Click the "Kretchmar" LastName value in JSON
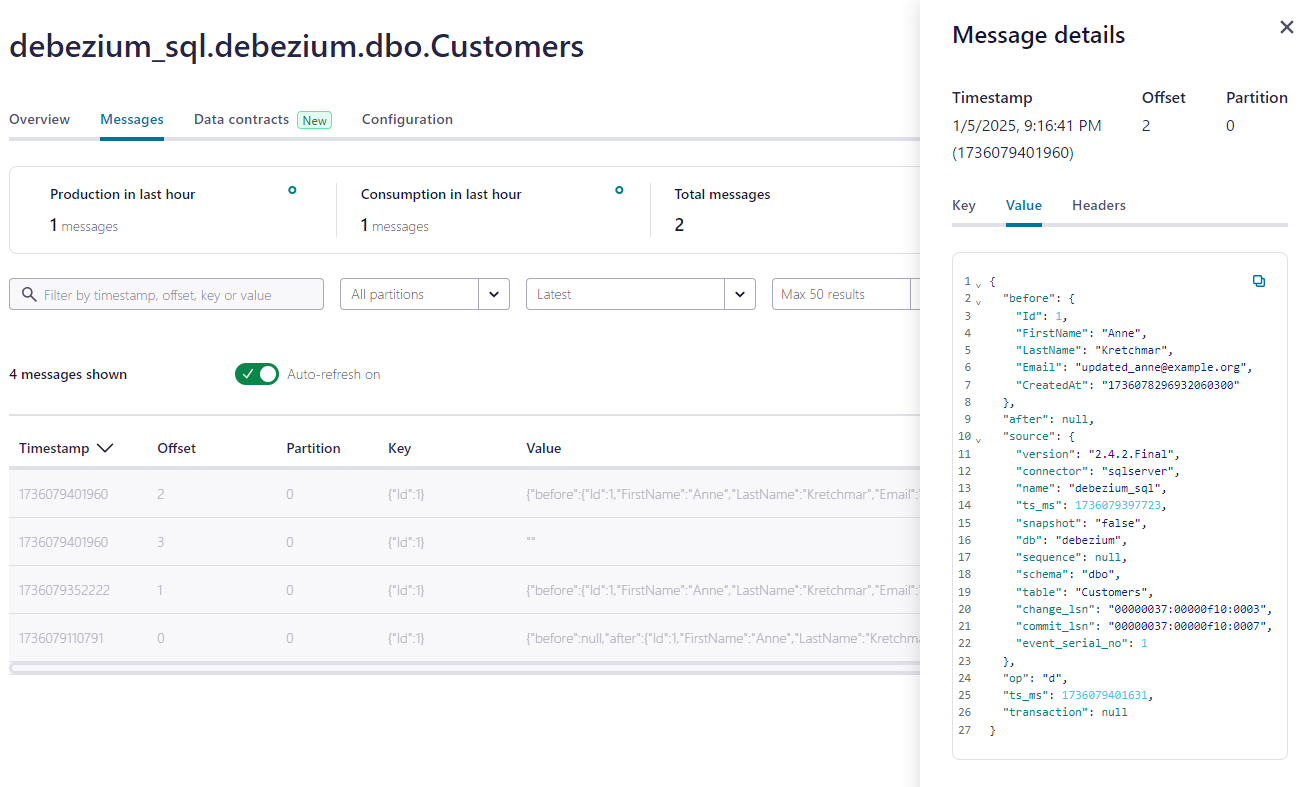 pos(1129,350)
